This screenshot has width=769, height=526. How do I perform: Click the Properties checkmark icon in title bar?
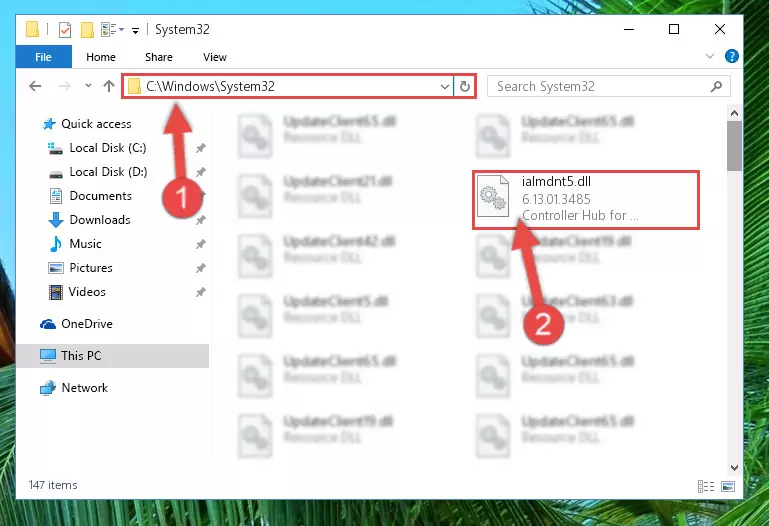pos(65,30)
